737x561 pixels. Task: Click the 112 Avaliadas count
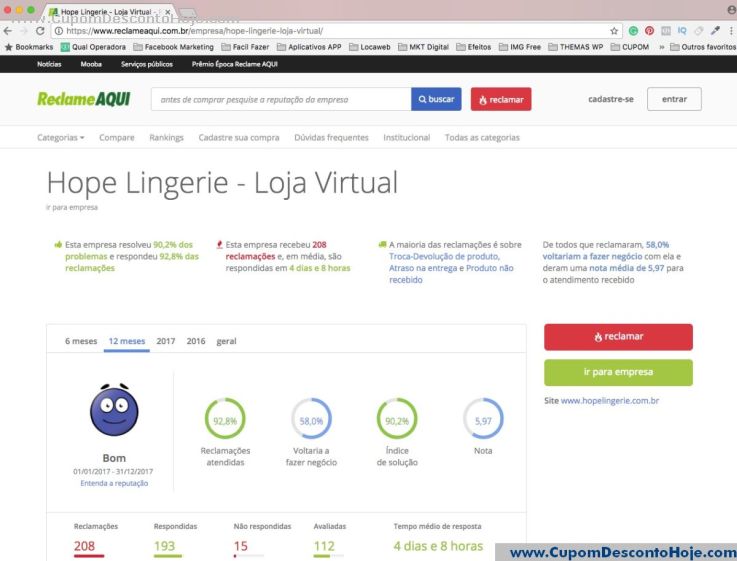[x=324, y=546]
